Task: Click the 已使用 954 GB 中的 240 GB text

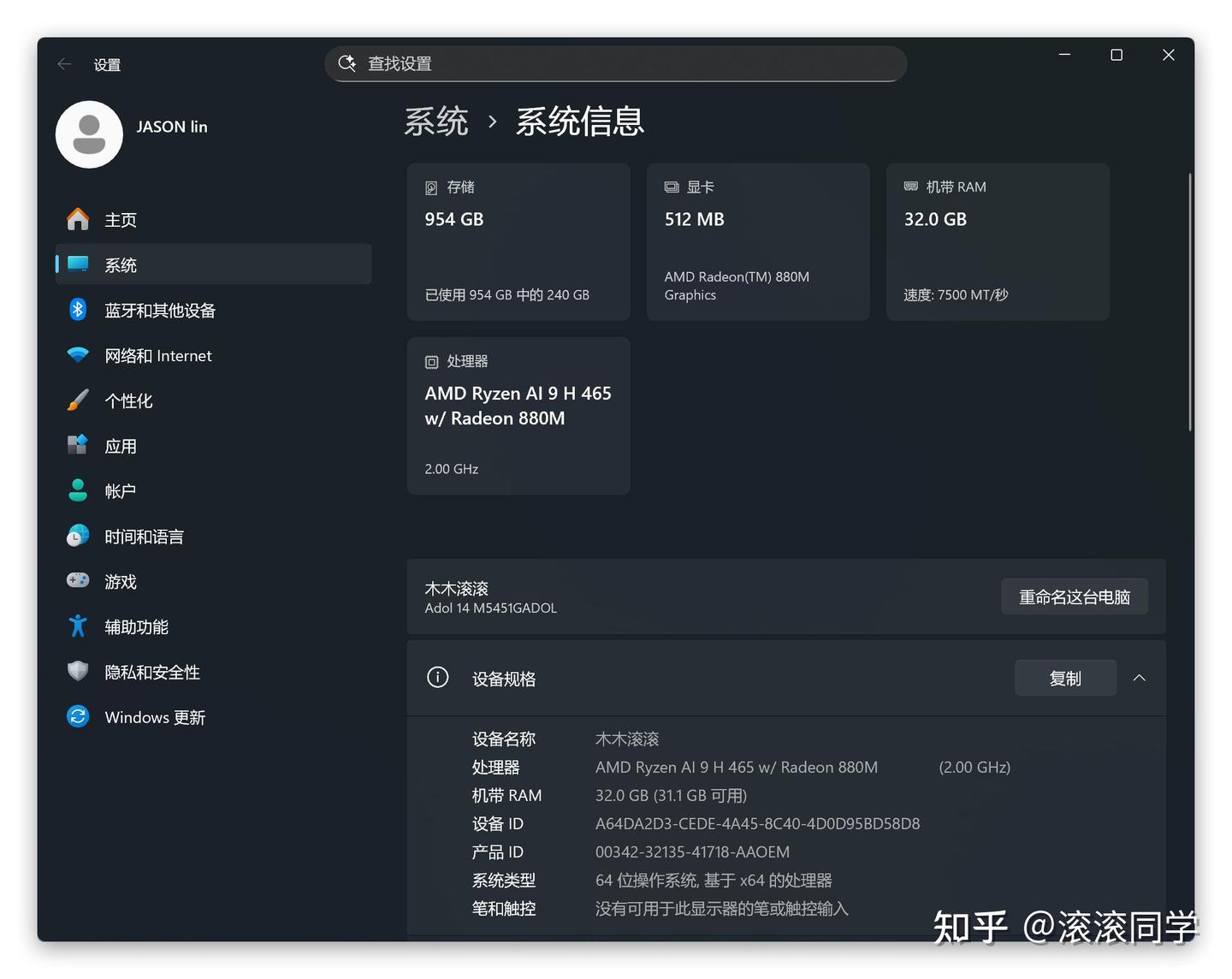Action: point(507,294)
